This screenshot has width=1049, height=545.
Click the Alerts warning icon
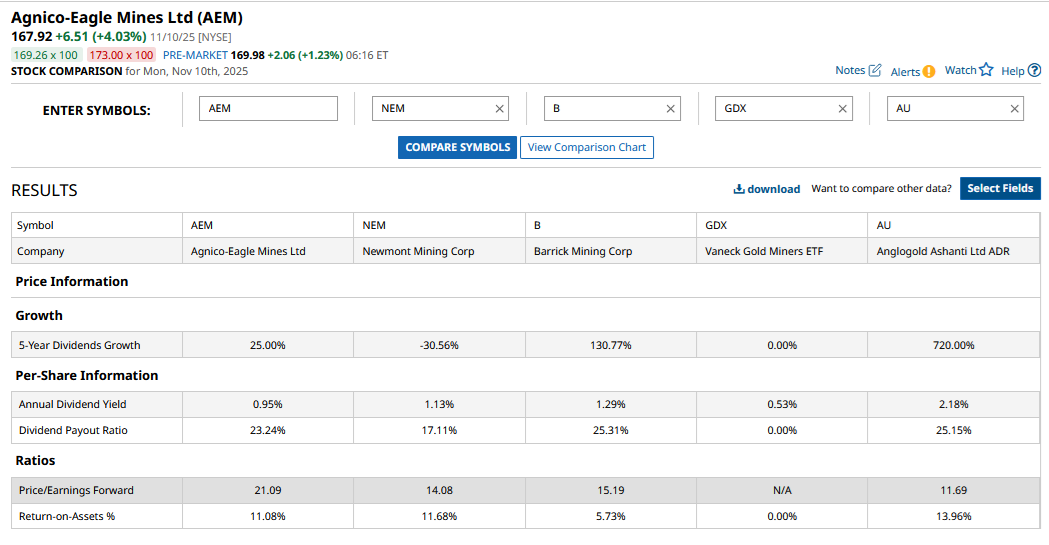[929, 71]
